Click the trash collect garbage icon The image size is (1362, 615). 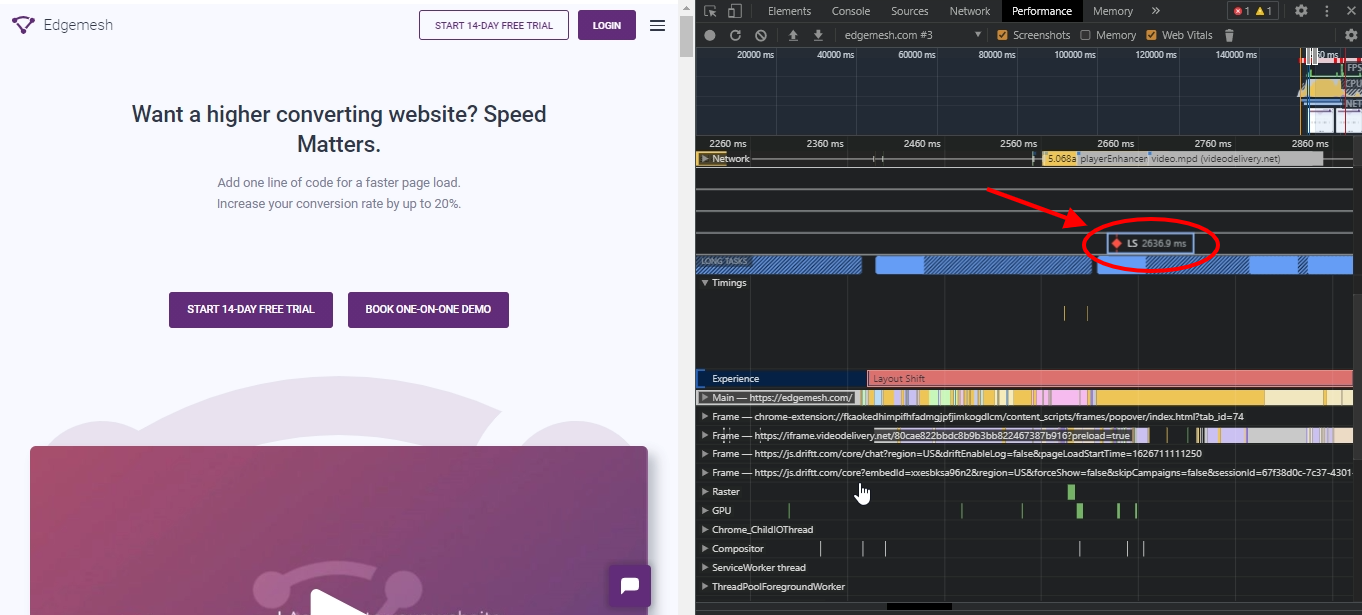[1230, 35]
